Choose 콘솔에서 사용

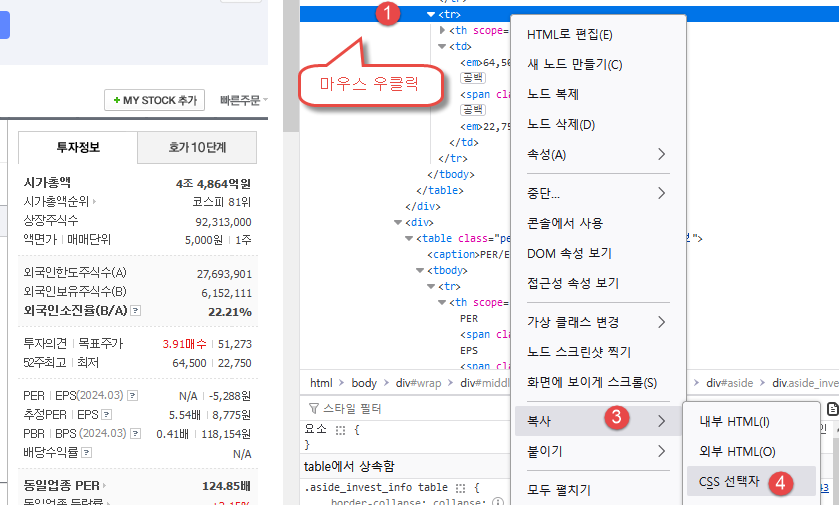598,223
